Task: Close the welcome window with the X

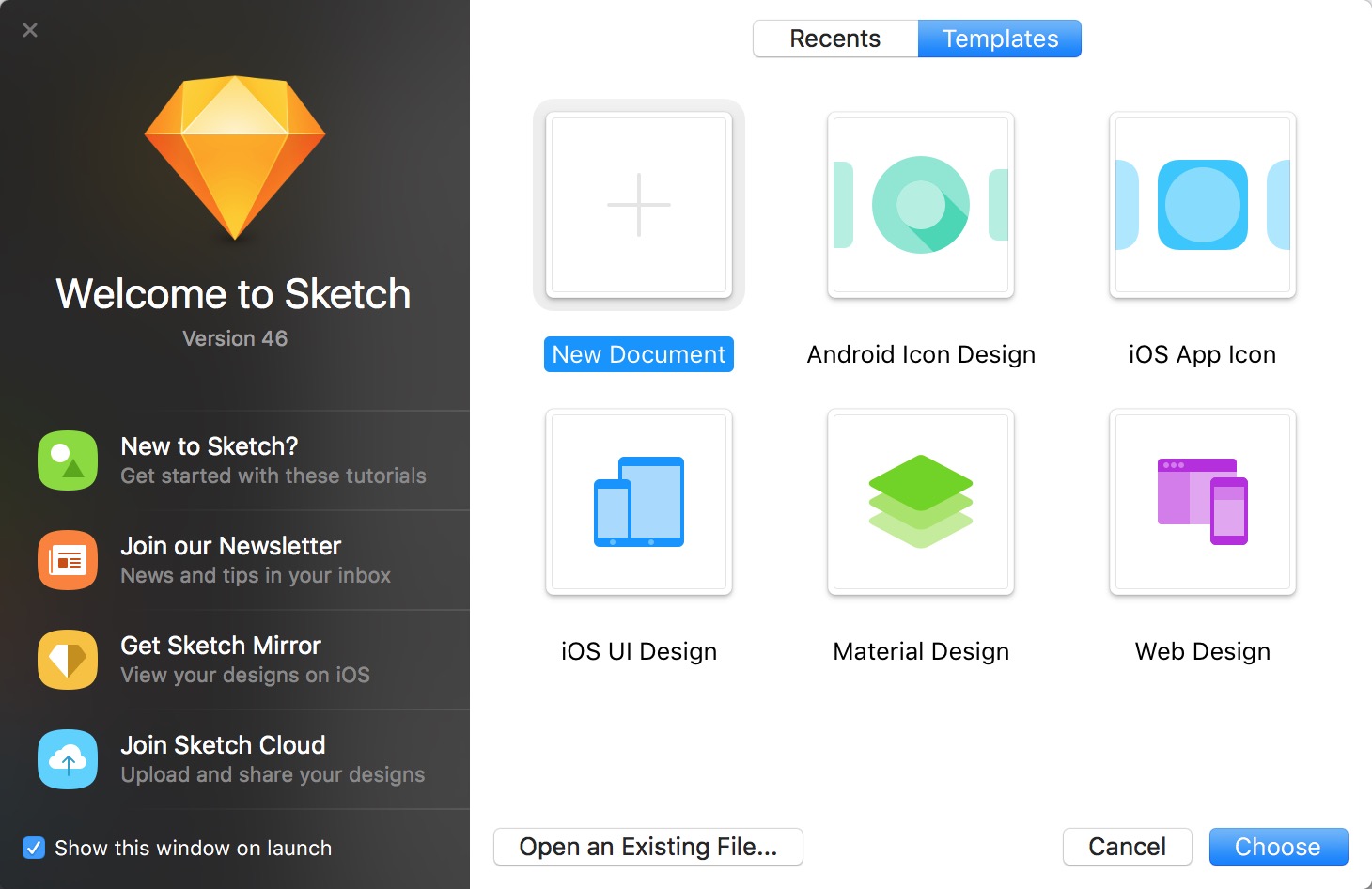Action: click(30, 30)
